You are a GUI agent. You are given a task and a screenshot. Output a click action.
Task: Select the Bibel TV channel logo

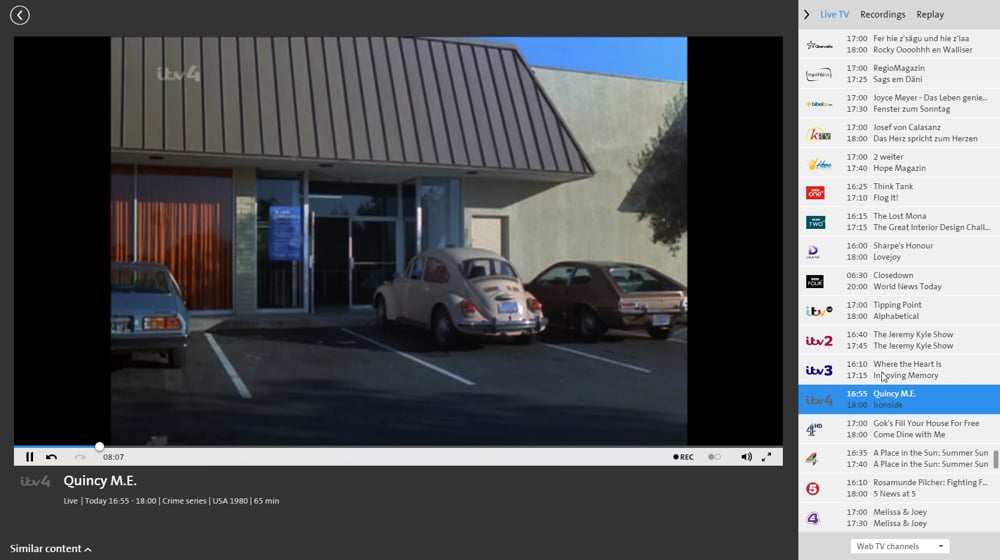click(819, 103)
